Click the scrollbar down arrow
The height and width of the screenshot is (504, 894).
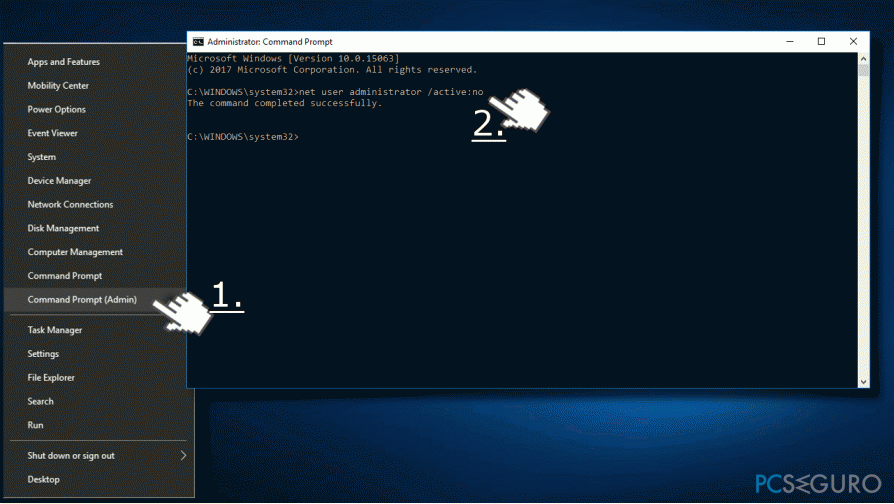863,382
